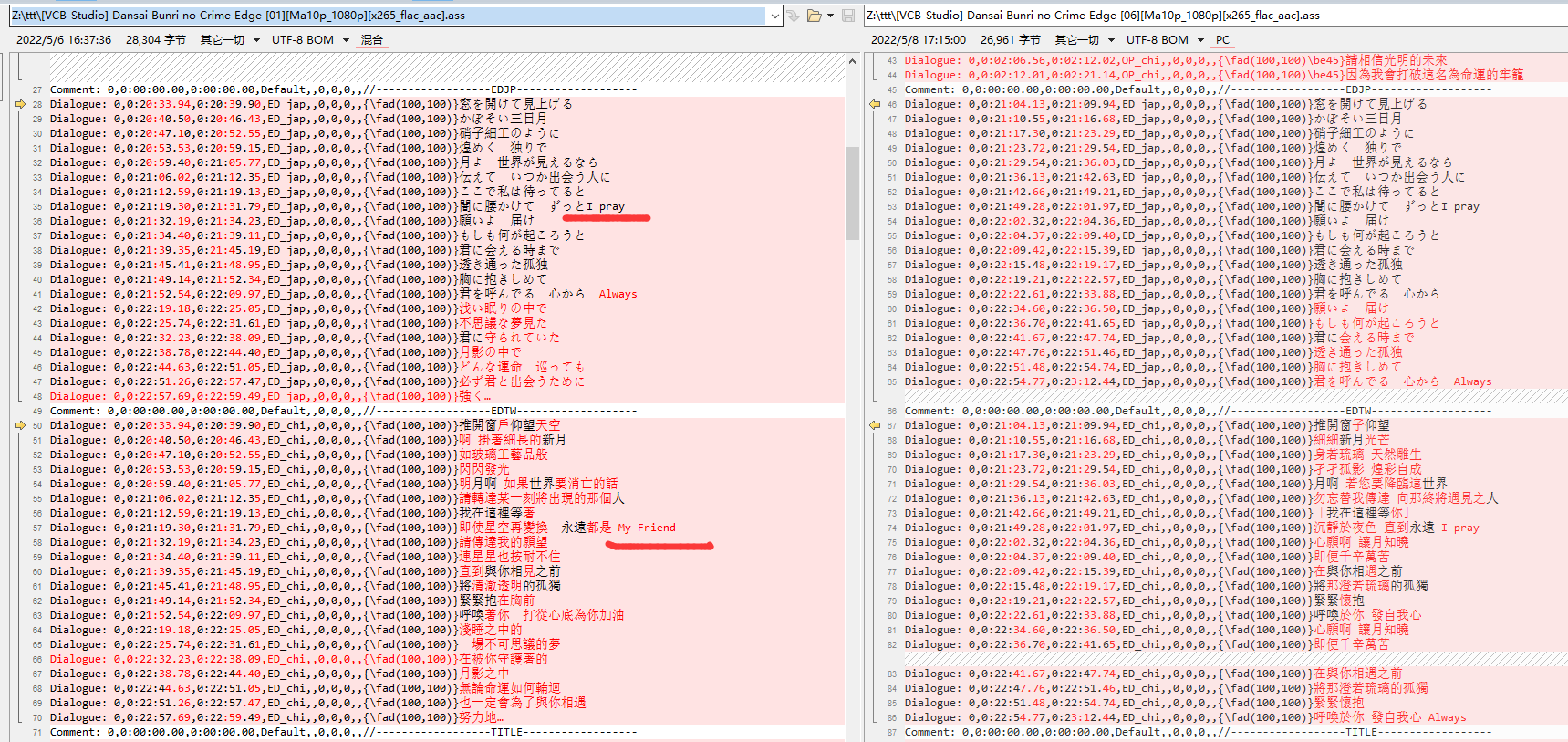Viewport: 1568px width, 742px height.
Task: Select right line 45 EDJP comment
Action: [x=1236, y=89]
